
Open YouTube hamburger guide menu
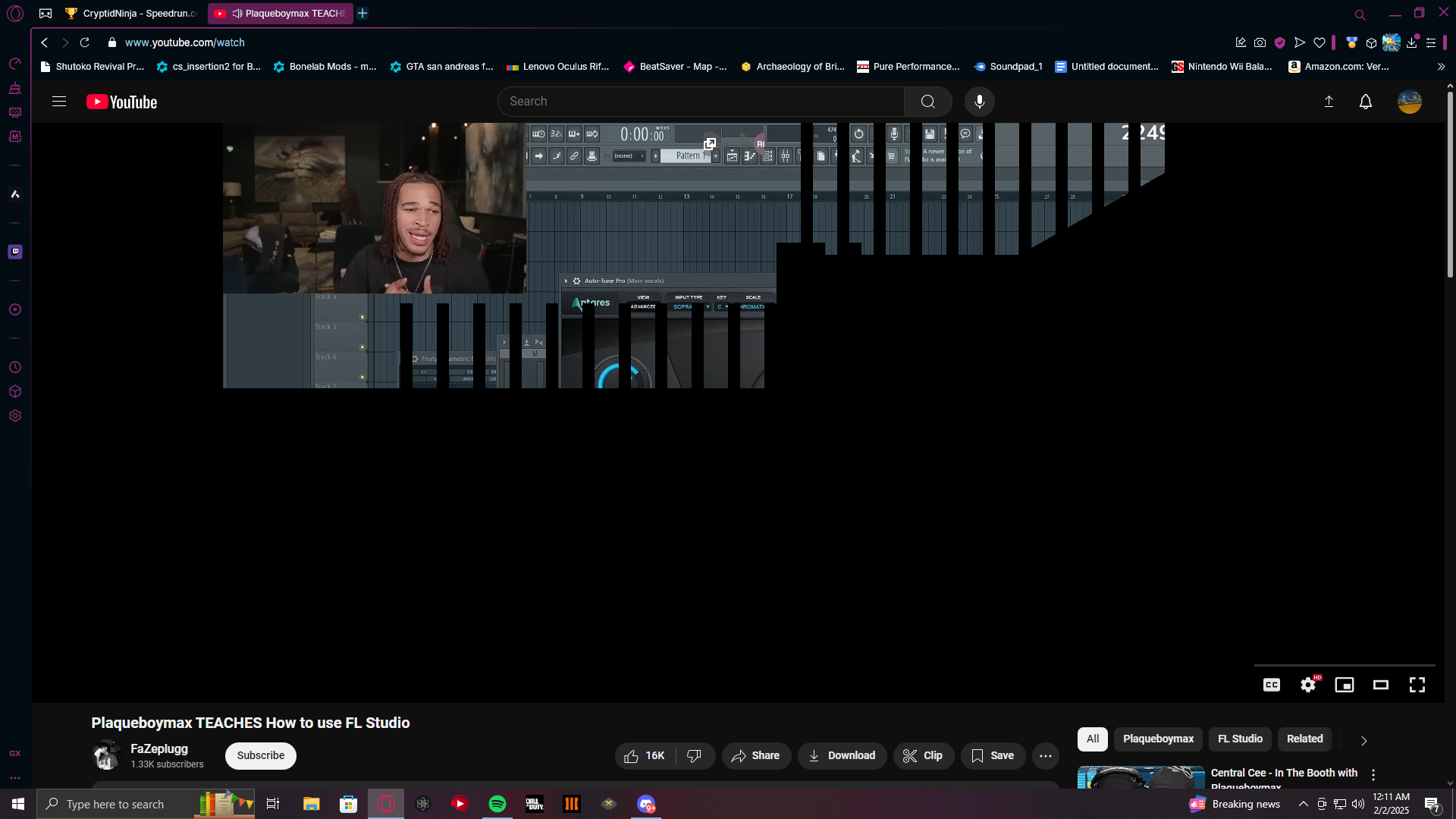tap(59, 102)
